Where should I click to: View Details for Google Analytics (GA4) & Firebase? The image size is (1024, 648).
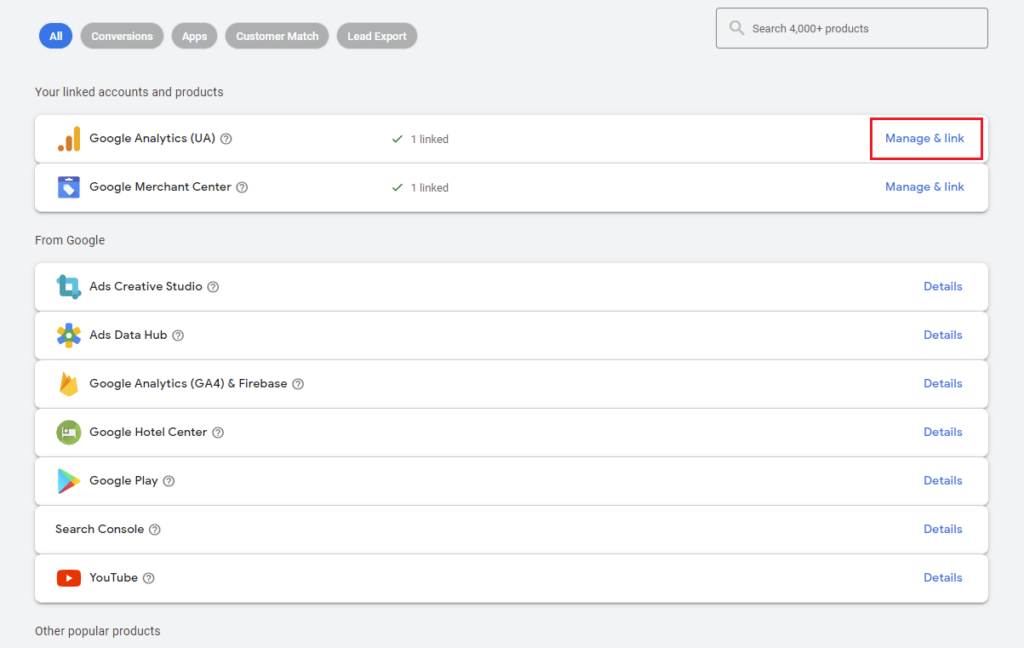pos(942,384)
